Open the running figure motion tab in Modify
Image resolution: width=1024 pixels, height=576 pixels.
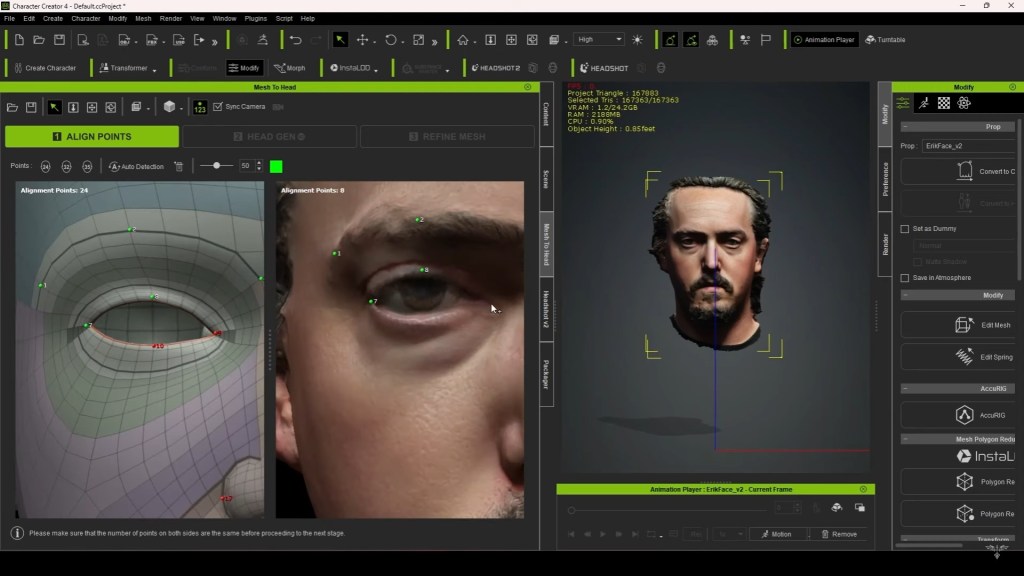coord(923,103)
